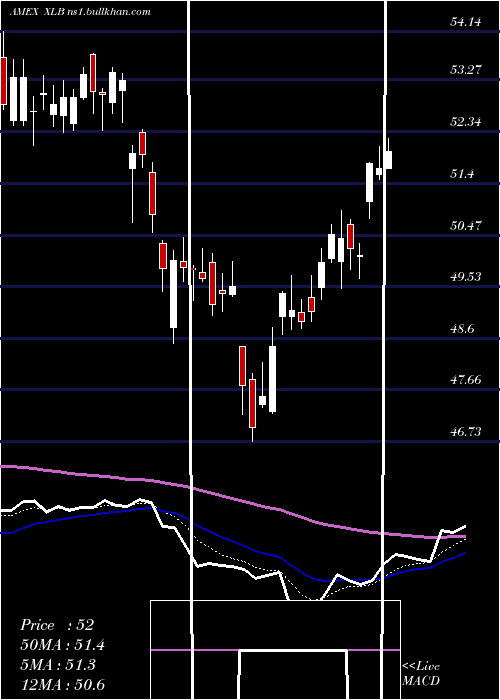Click the 47.66 price axis label
Viewport: 500px width, 700px height.
click(466, 380)
